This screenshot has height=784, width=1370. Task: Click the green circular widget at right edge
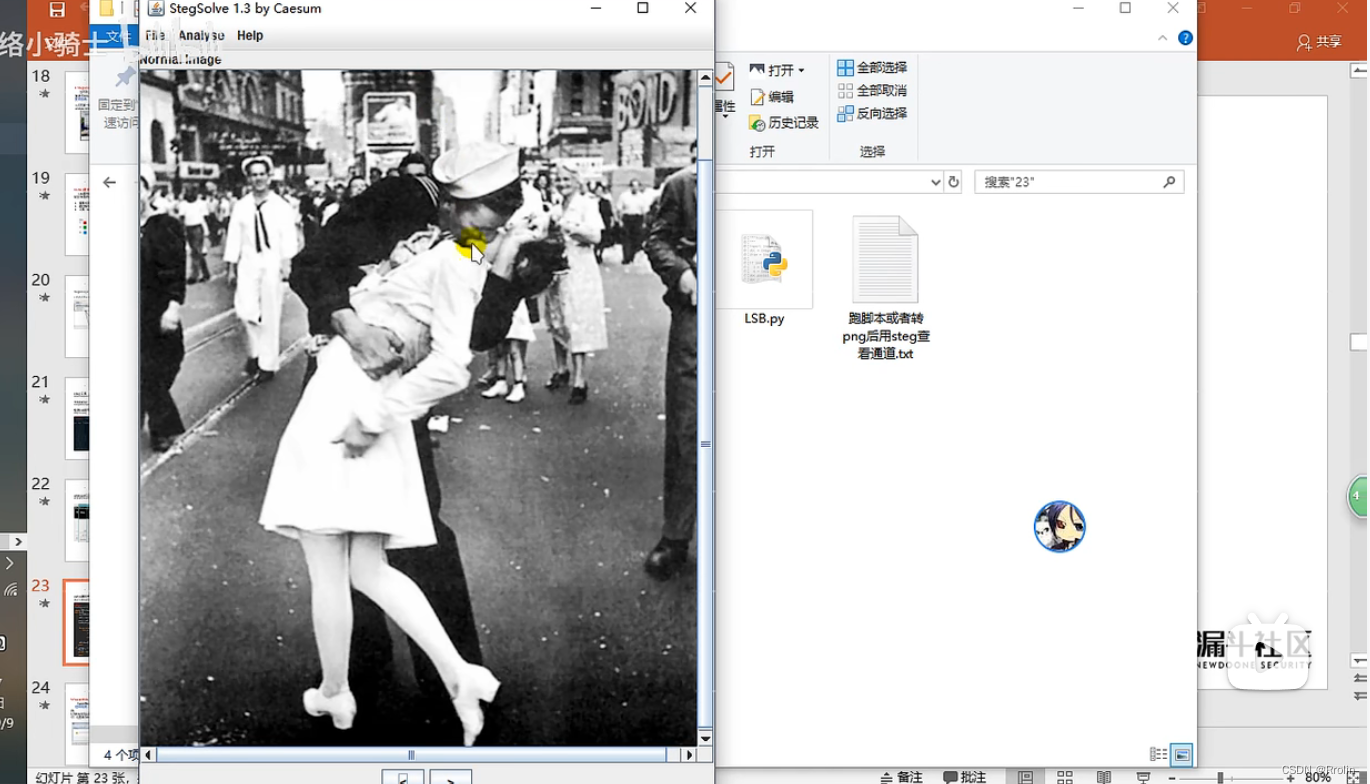(x=1358, y=496)
